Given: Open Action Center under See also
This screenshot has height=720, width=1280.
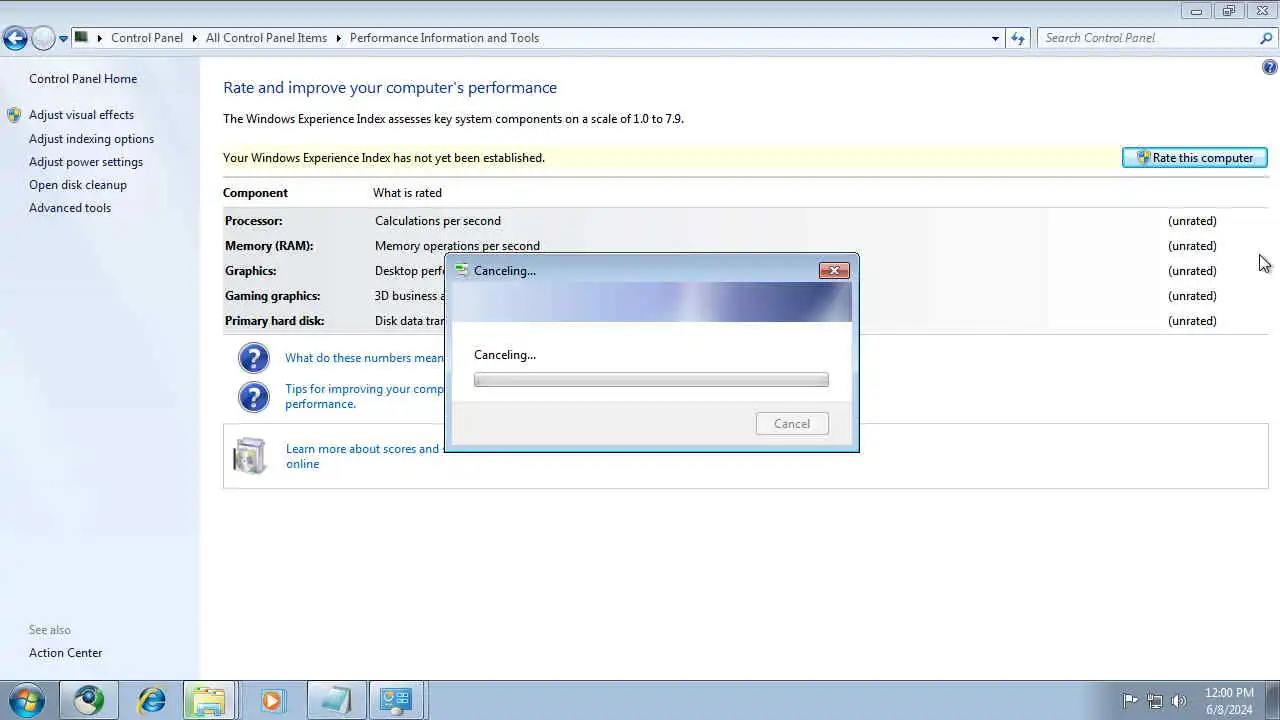Looking at the screenshot, I should click(66, 653).
